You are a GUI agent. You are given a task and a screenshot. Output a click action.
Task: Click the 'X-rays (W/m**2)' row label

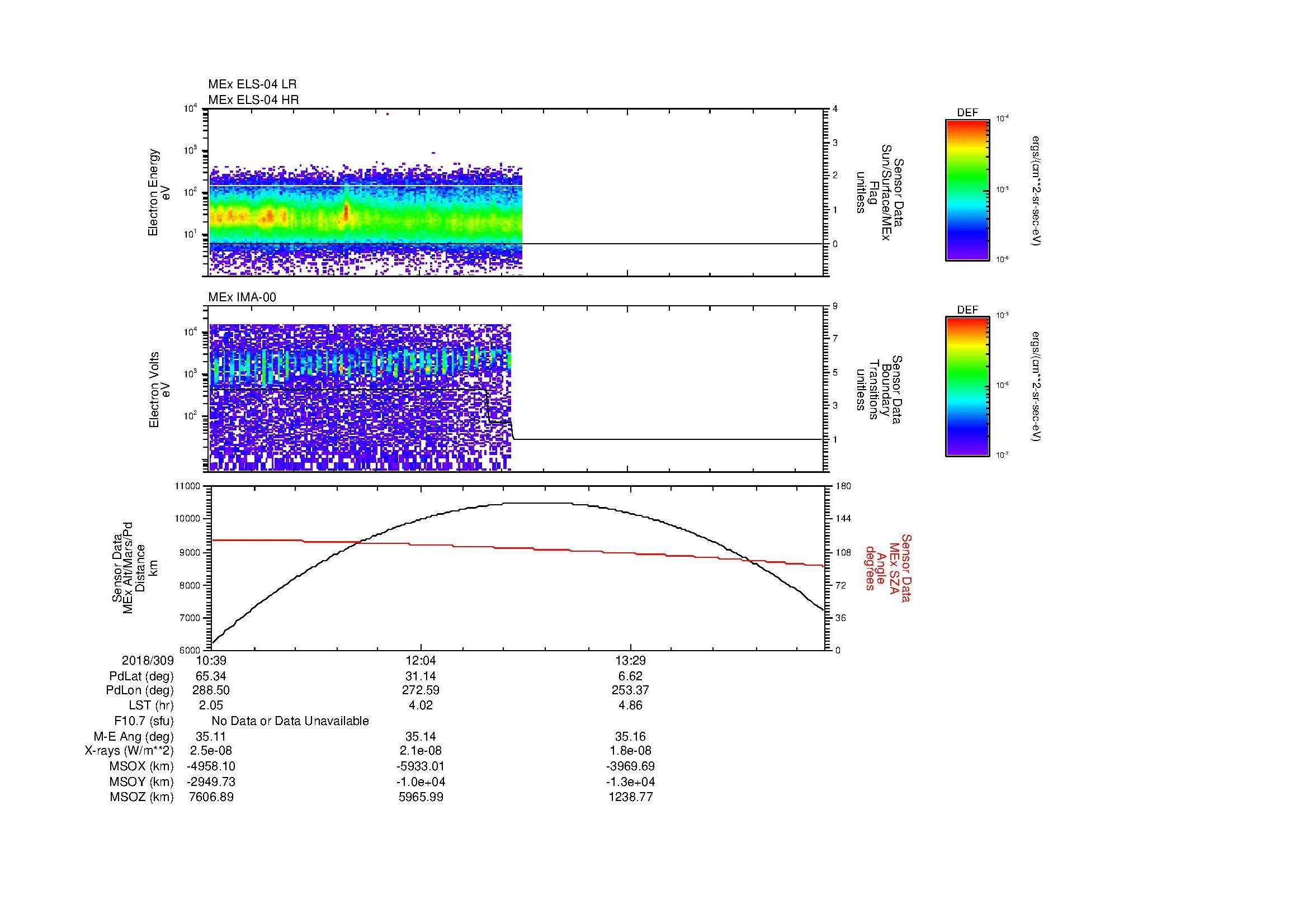pyautogui.click(x=129, y=751)
